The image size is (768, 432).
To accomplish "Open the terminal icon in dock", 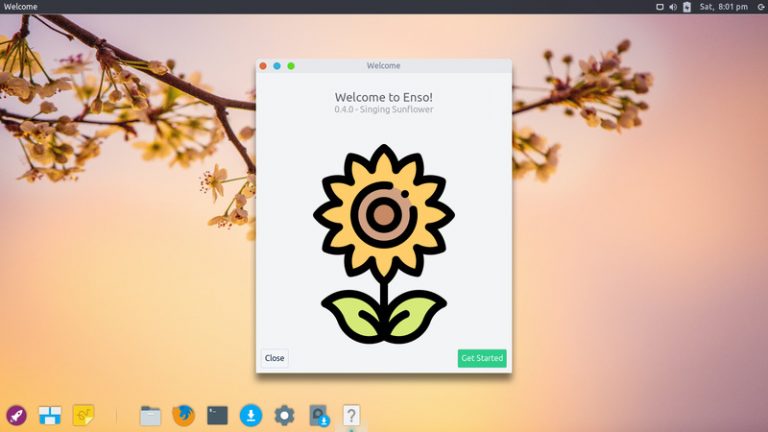I will (217, 415).
